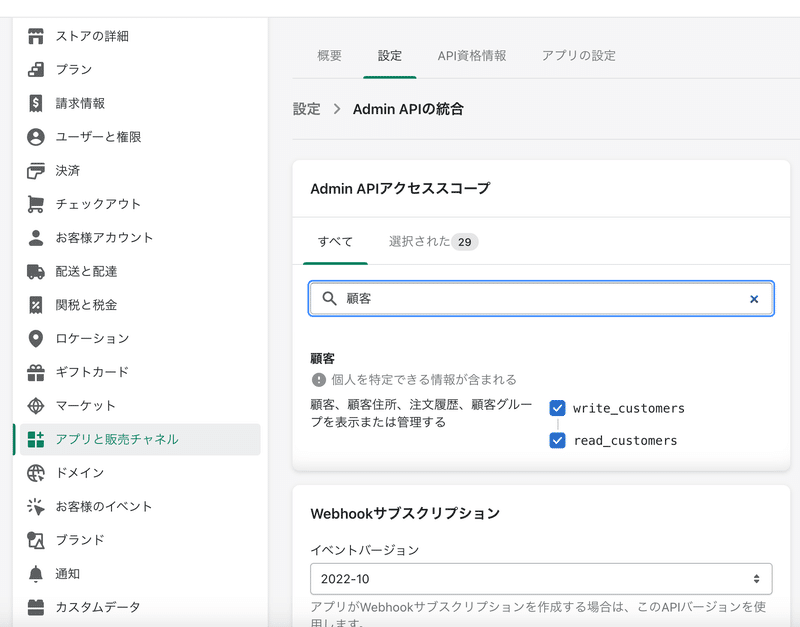The image size is (800, 627).
Task: Open the アプリの設定 tab
Action: coord(579,56)
